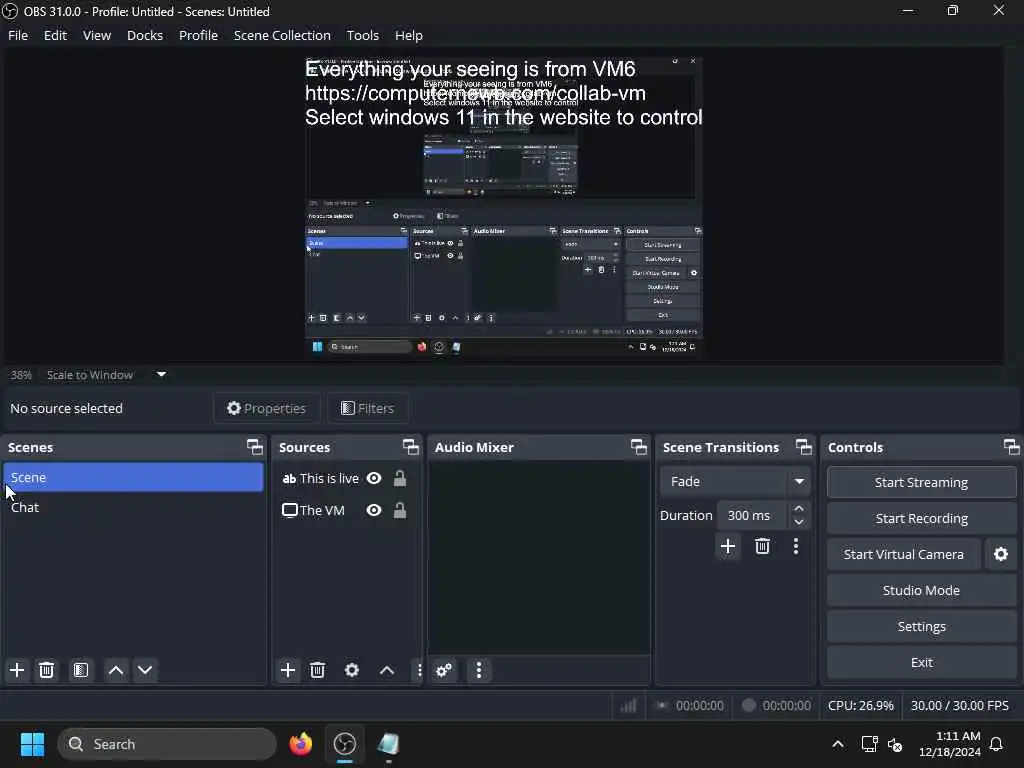Open virtual camera settings gear
Screen dimensions: 1024x768
pyautogui.click(x=1000, y=554)
